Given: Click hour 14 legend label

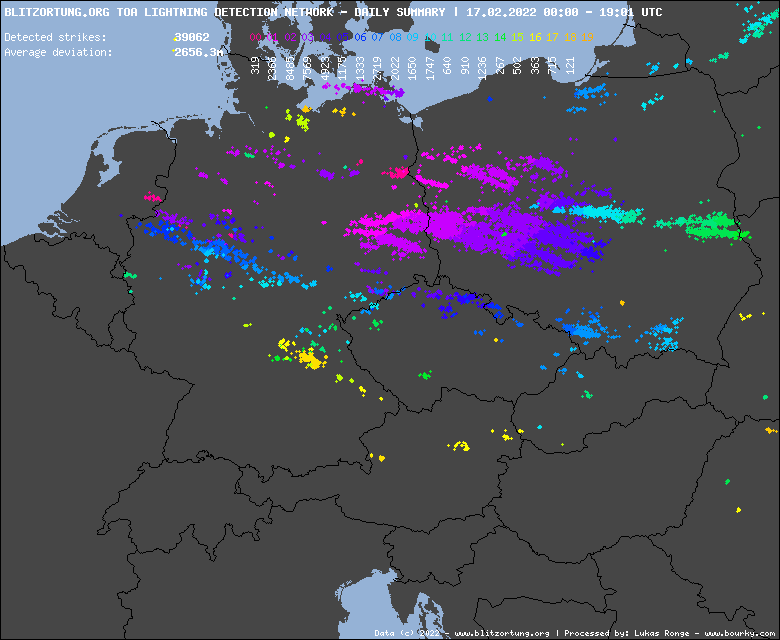Looking at the screenshot, I should [500, 37].
